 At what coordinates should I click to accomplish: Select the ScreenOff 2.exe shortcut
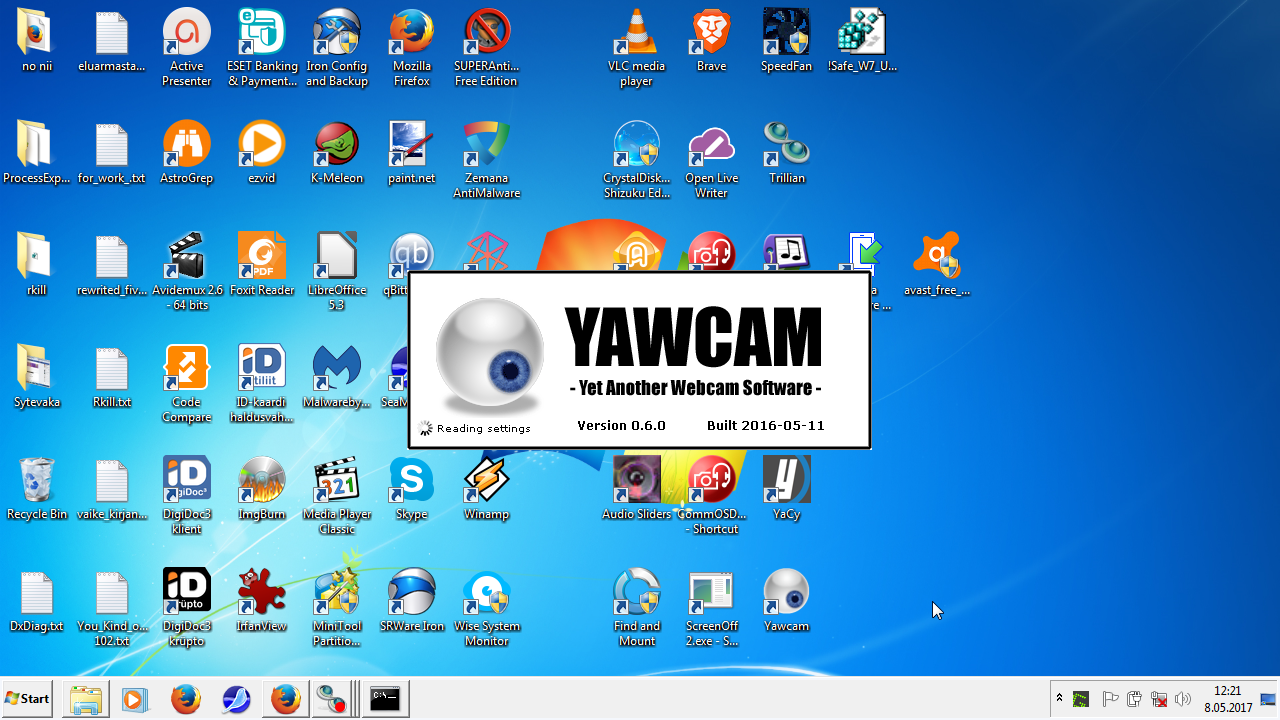[711, 608]
